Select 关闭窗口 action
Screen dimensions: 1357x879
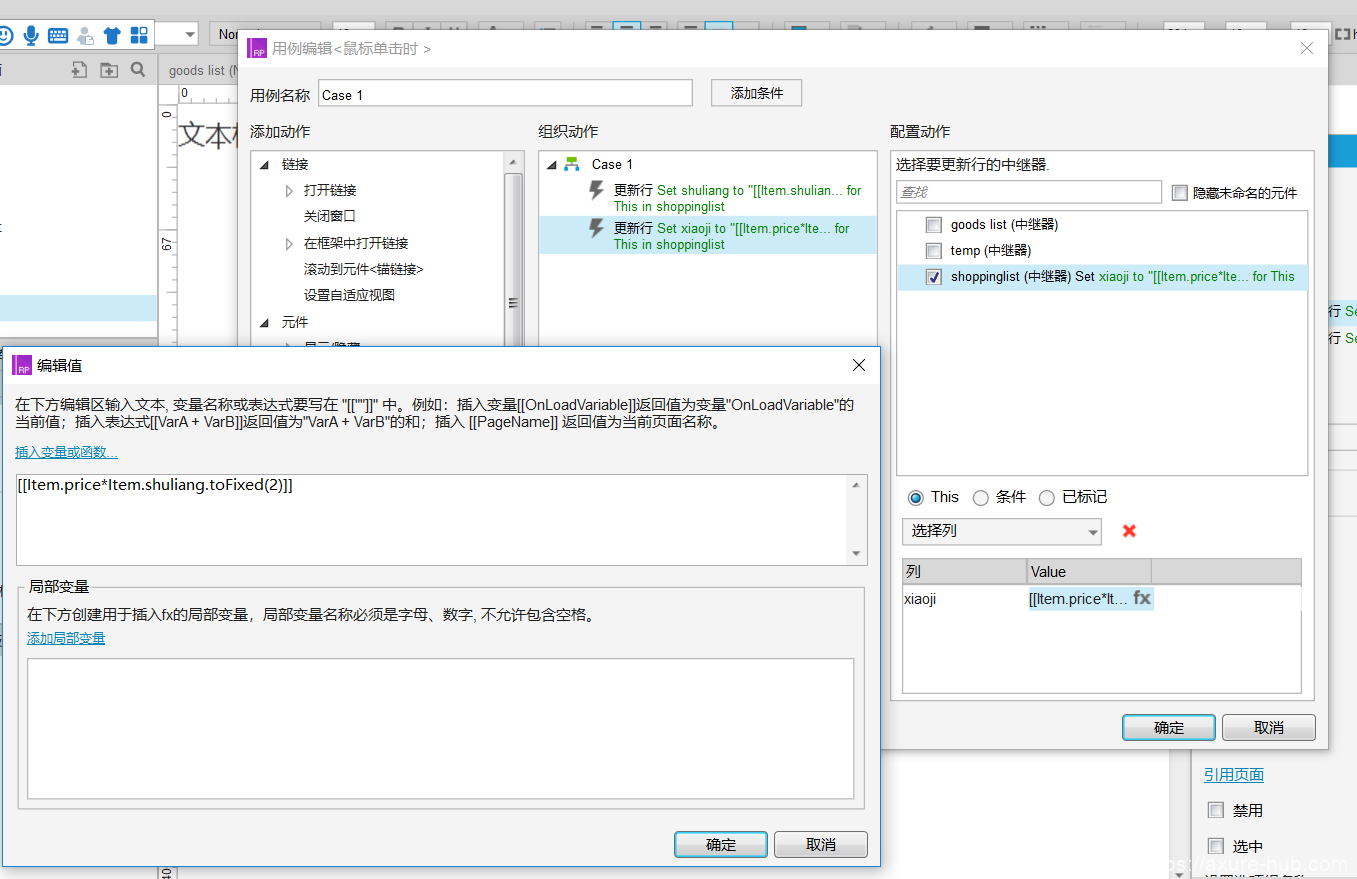point(330,216)
